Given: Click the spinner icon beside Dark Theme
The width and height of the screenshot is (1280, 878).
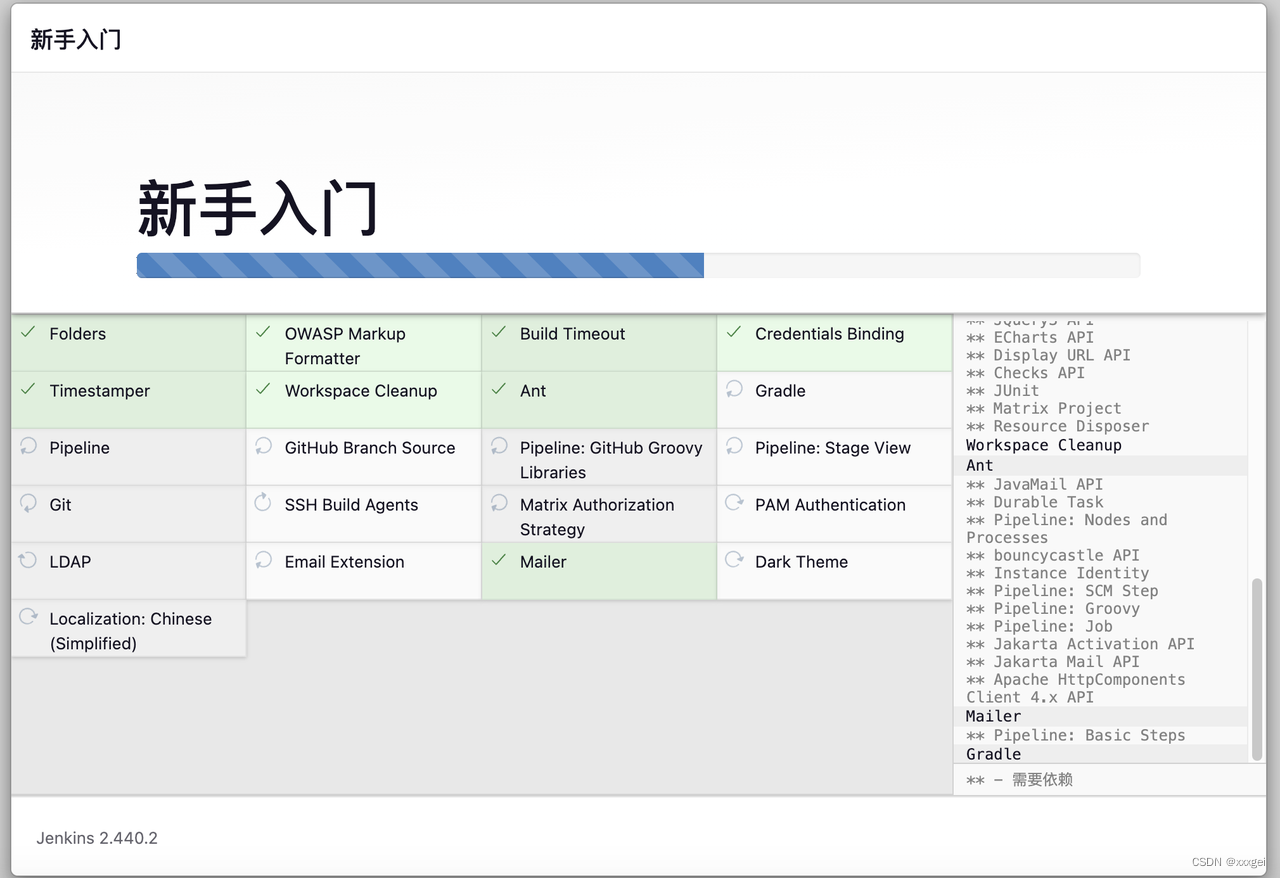Looking at the screenshot, I should click(x=734, y=559).
